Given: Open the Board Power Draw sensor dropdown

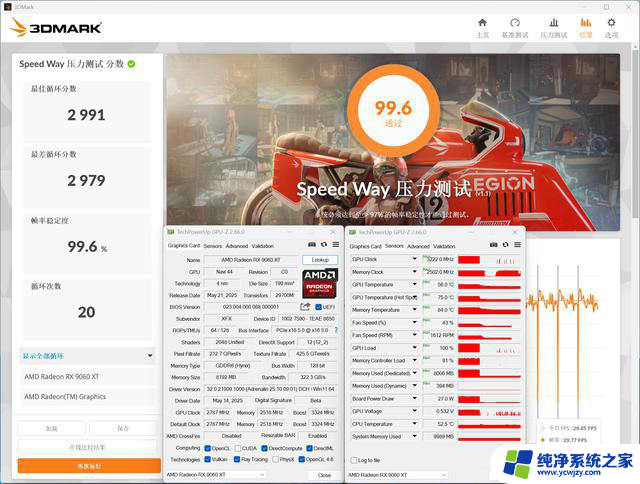Looking at the screenshot, I should (414, 398).
